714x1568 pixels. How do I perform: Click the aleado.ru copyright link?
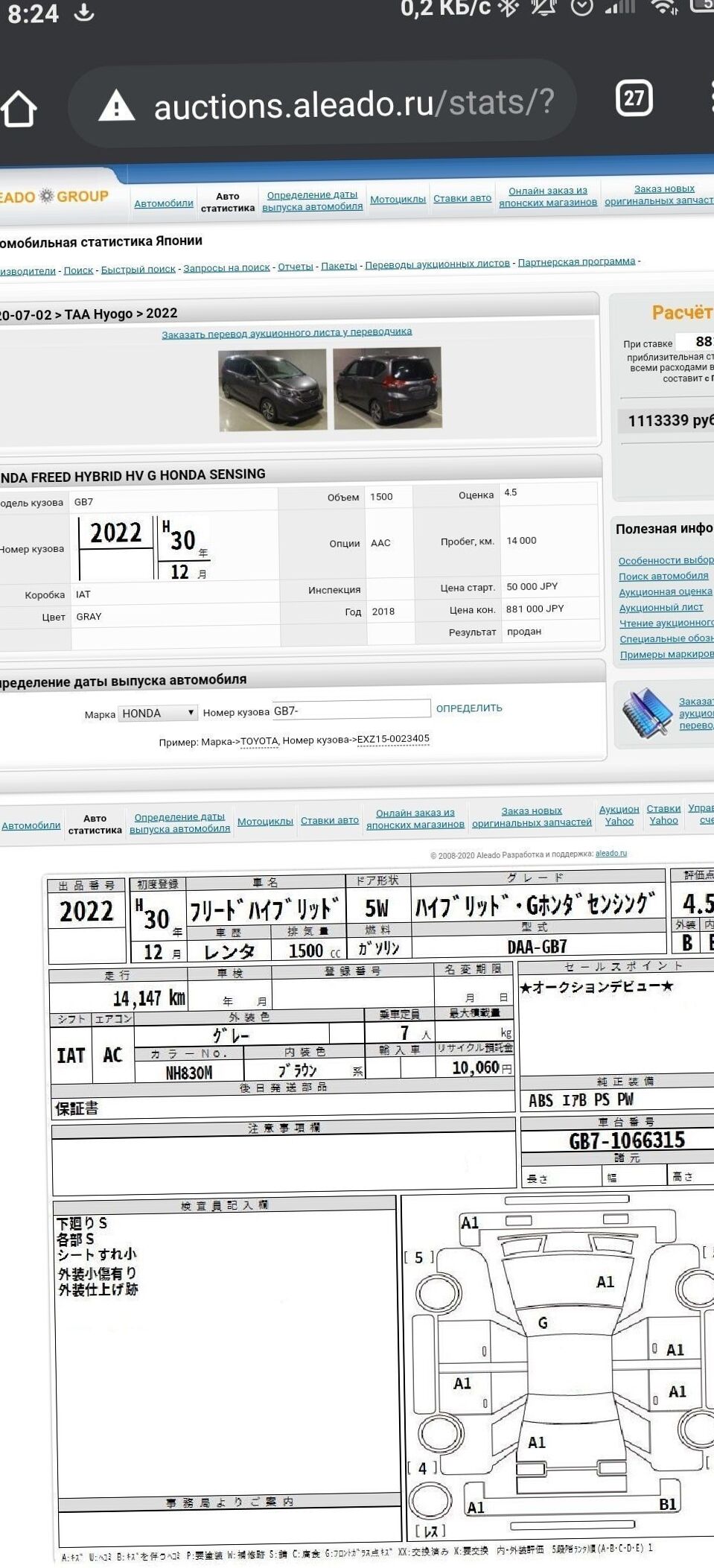611,854
